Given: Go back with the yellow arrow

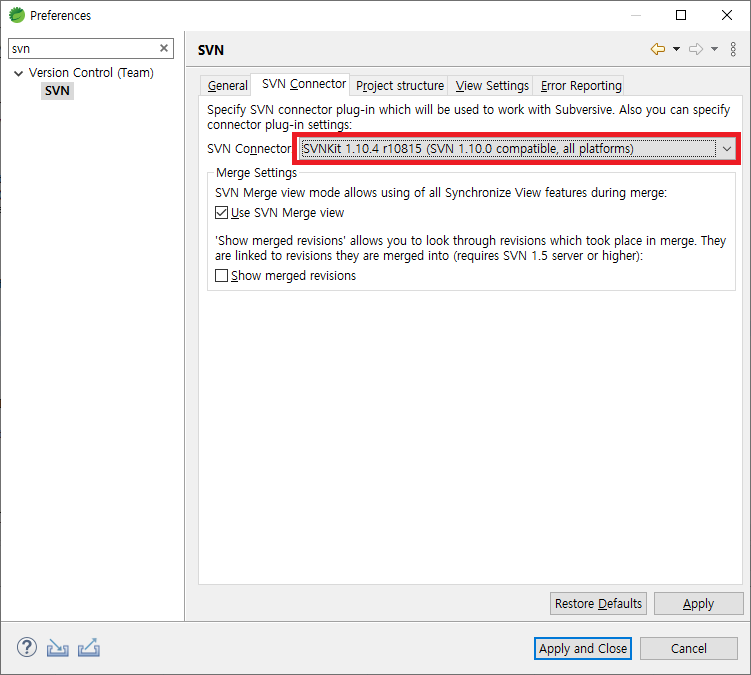Looking at the screenshot, I should click(x=658, y=49).
